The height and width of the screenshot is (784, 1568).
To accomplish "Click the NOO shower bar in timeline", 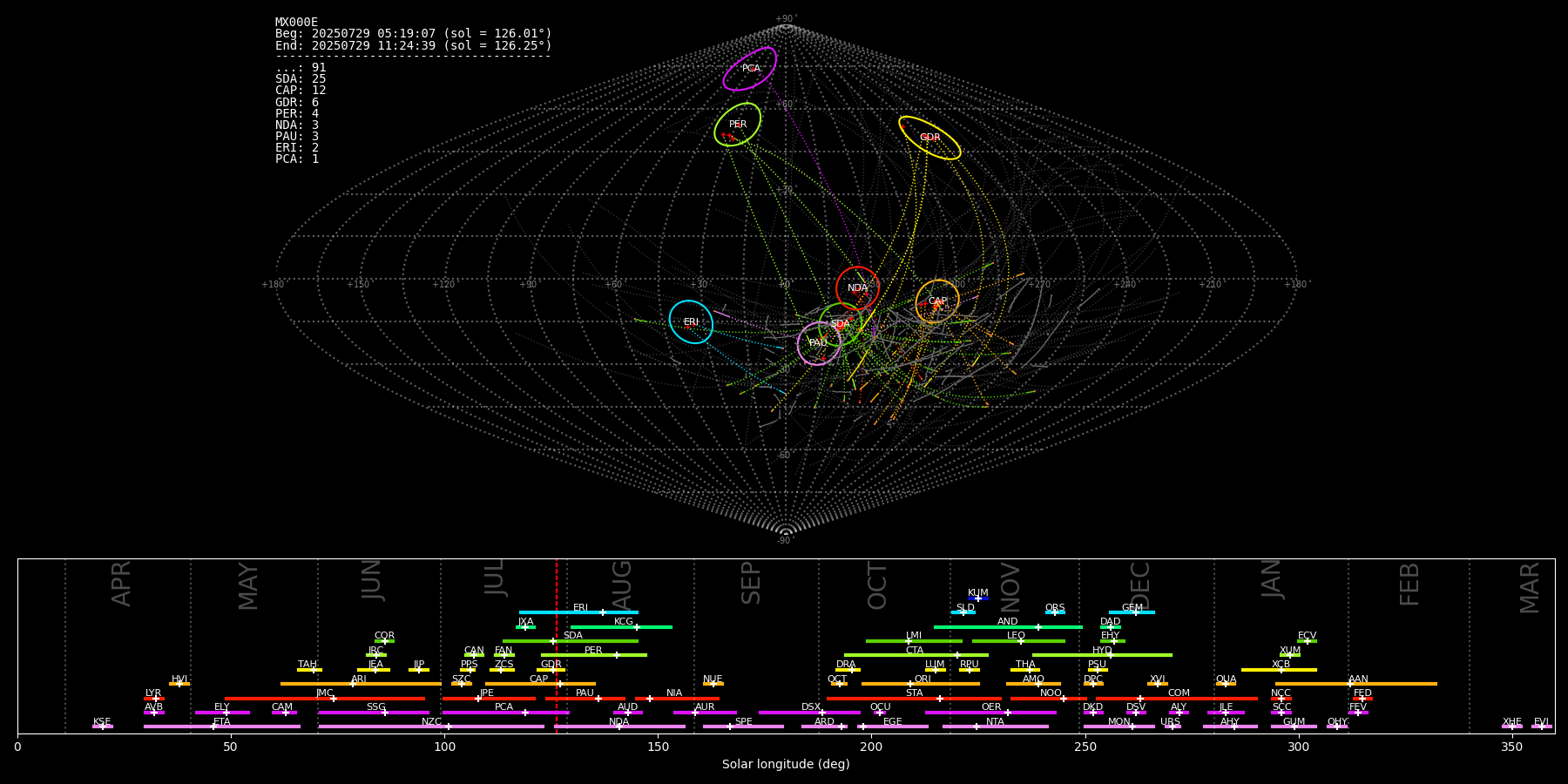I will tap(1049, 698).
